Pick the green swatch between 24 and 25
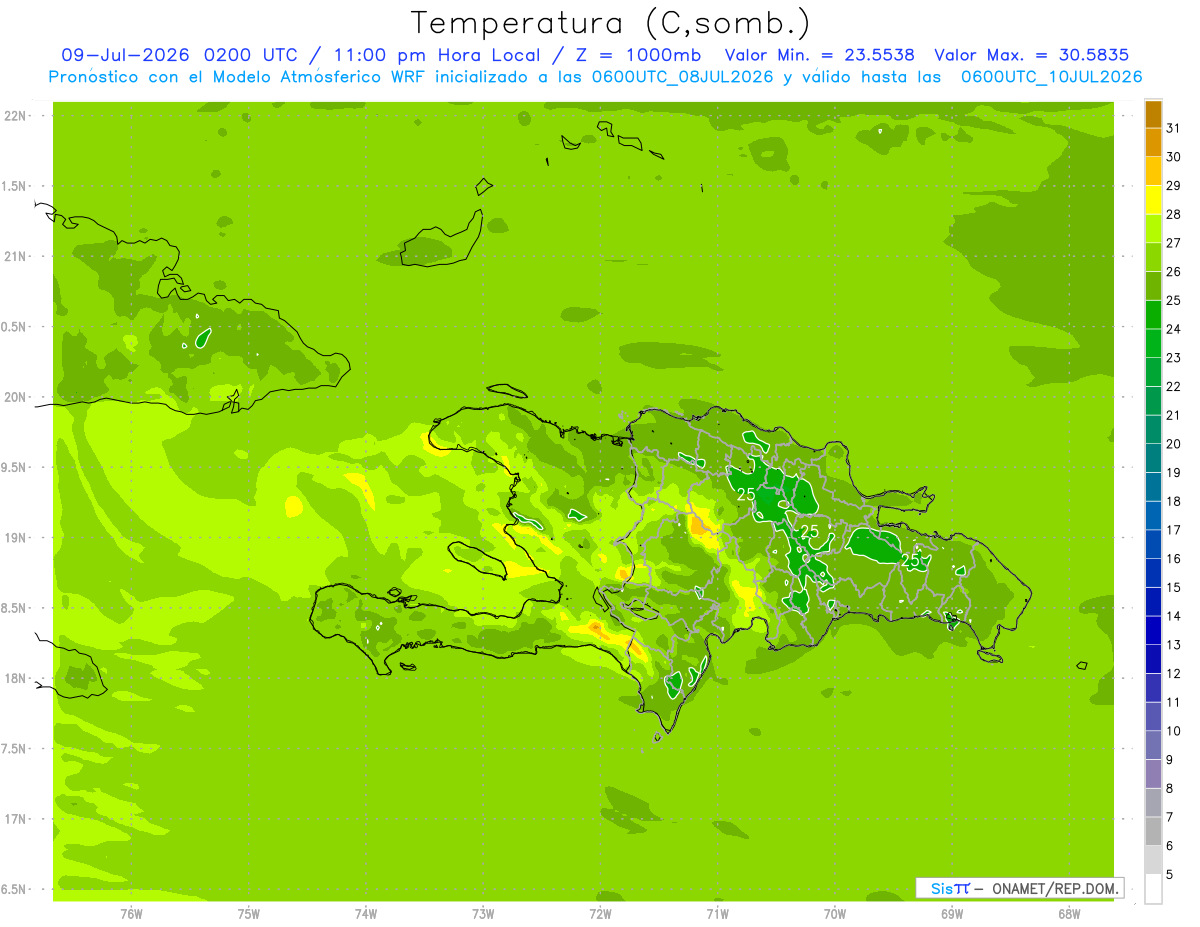Screen dimensions: 1200x927 (1153, 315)
